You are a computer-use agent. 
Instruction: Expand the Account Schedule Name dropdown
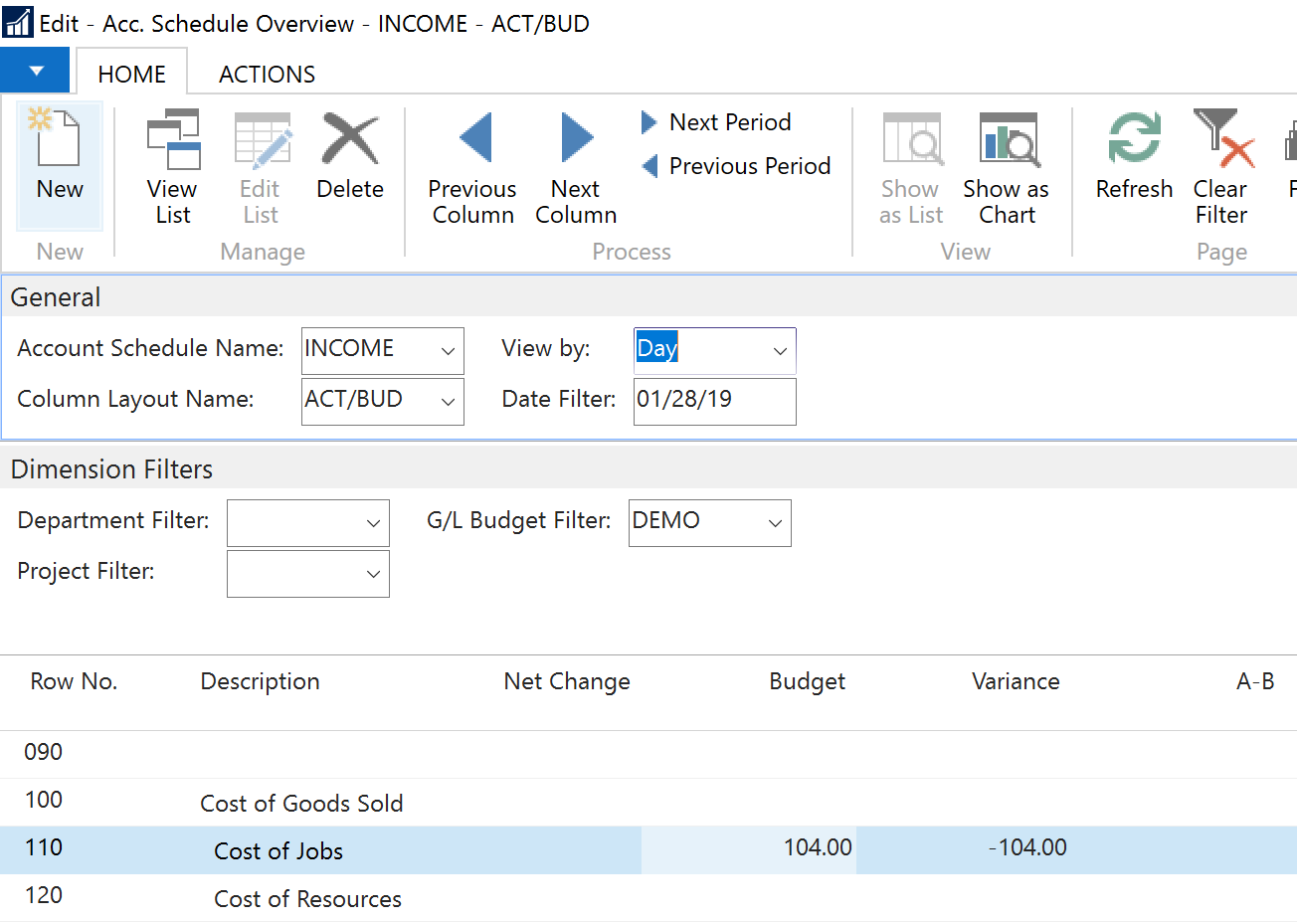pyautogui.click(x=448, y=351)
